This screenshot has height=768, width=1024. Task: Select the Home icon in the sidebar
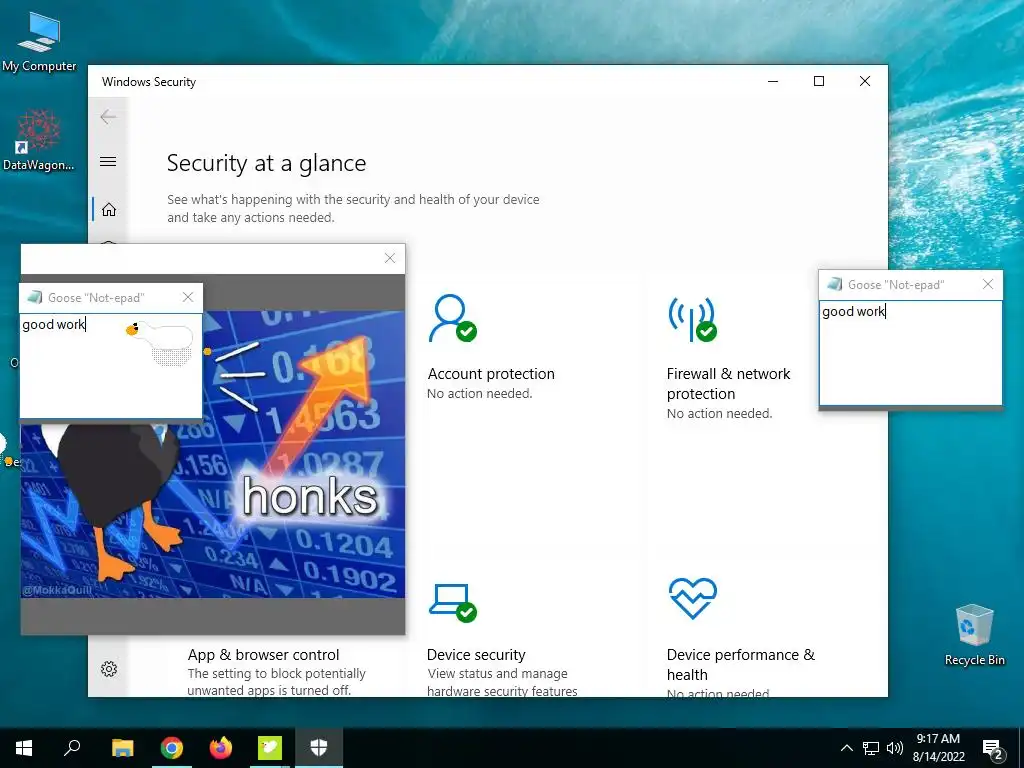tap(109, 210)
